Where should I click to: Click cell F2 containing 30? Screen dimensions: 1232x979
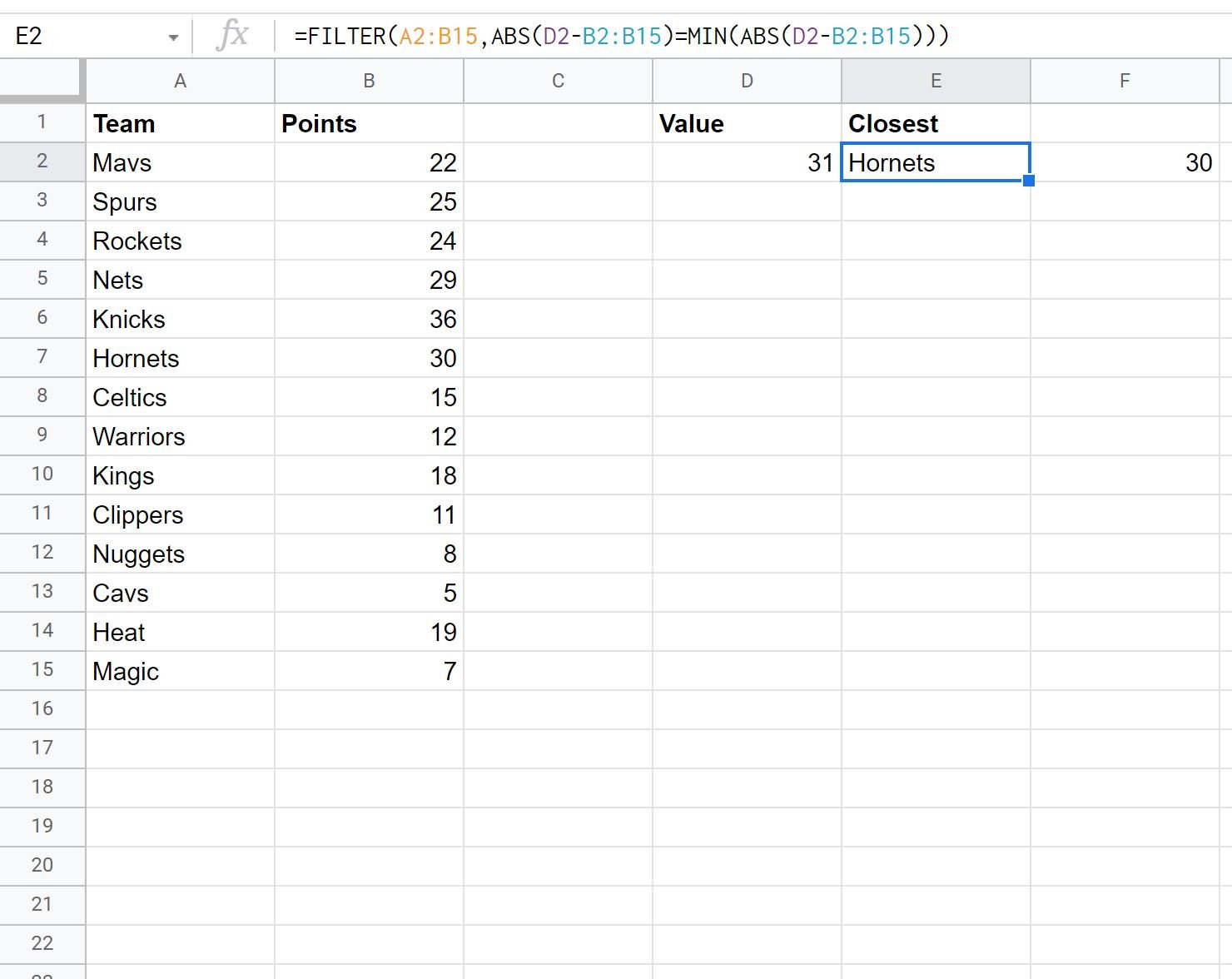[1125, 162]
